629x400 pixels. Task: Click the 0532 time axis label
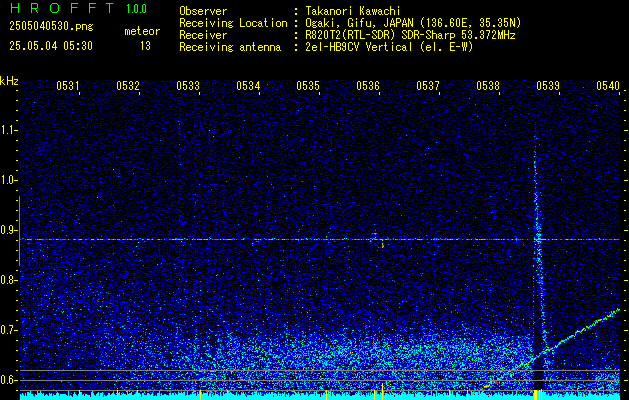[x=128, y=85]
